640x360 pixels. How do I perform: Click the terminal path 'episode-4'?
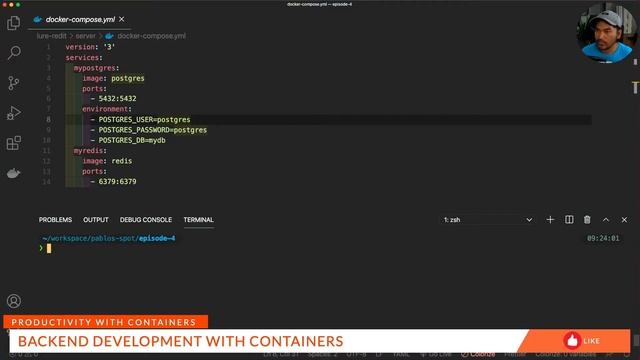point(157,238)
